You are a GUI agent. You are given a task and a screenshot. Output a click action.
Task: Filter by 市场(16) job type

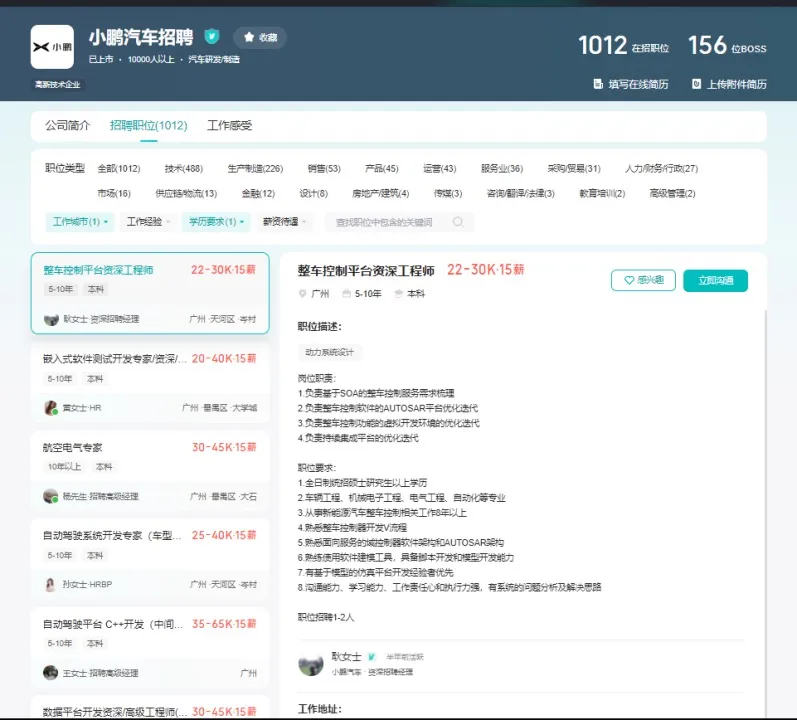pos(114,193)
